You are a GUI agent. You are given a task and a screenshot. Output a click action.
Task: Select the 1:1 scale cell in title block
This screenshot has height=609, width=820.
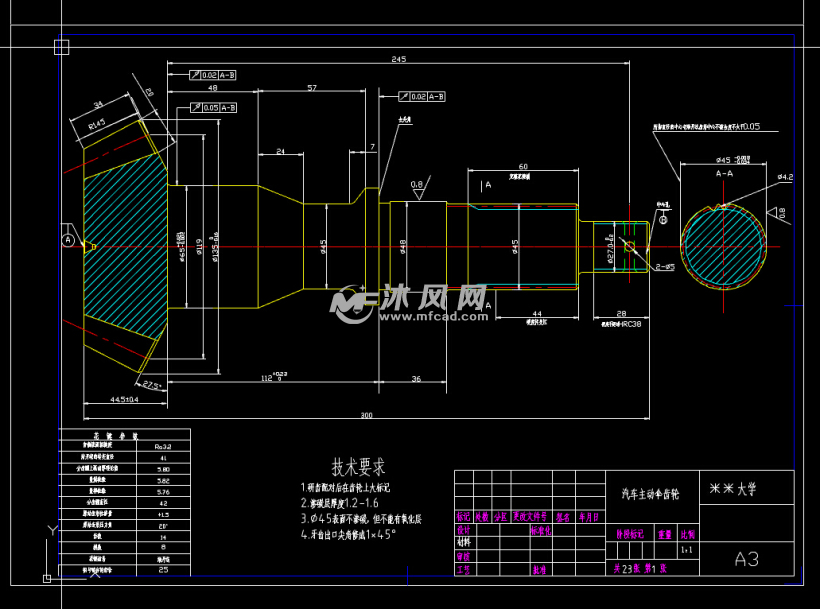686,549
